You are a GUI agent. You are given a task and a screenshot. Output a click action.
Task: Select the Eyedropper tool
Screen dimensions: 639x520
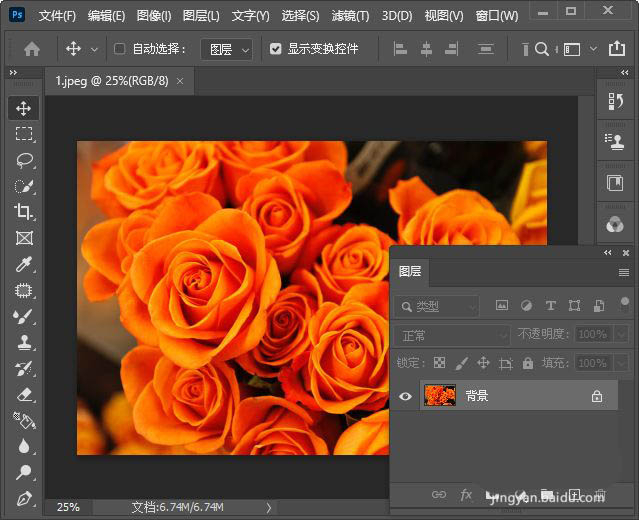tap(24, 264)
